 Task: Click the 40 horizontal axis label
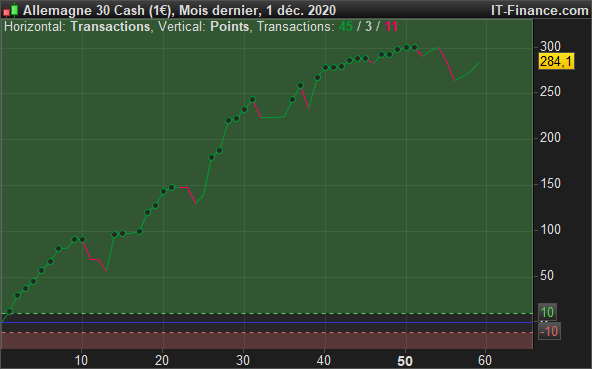(324, 361)
